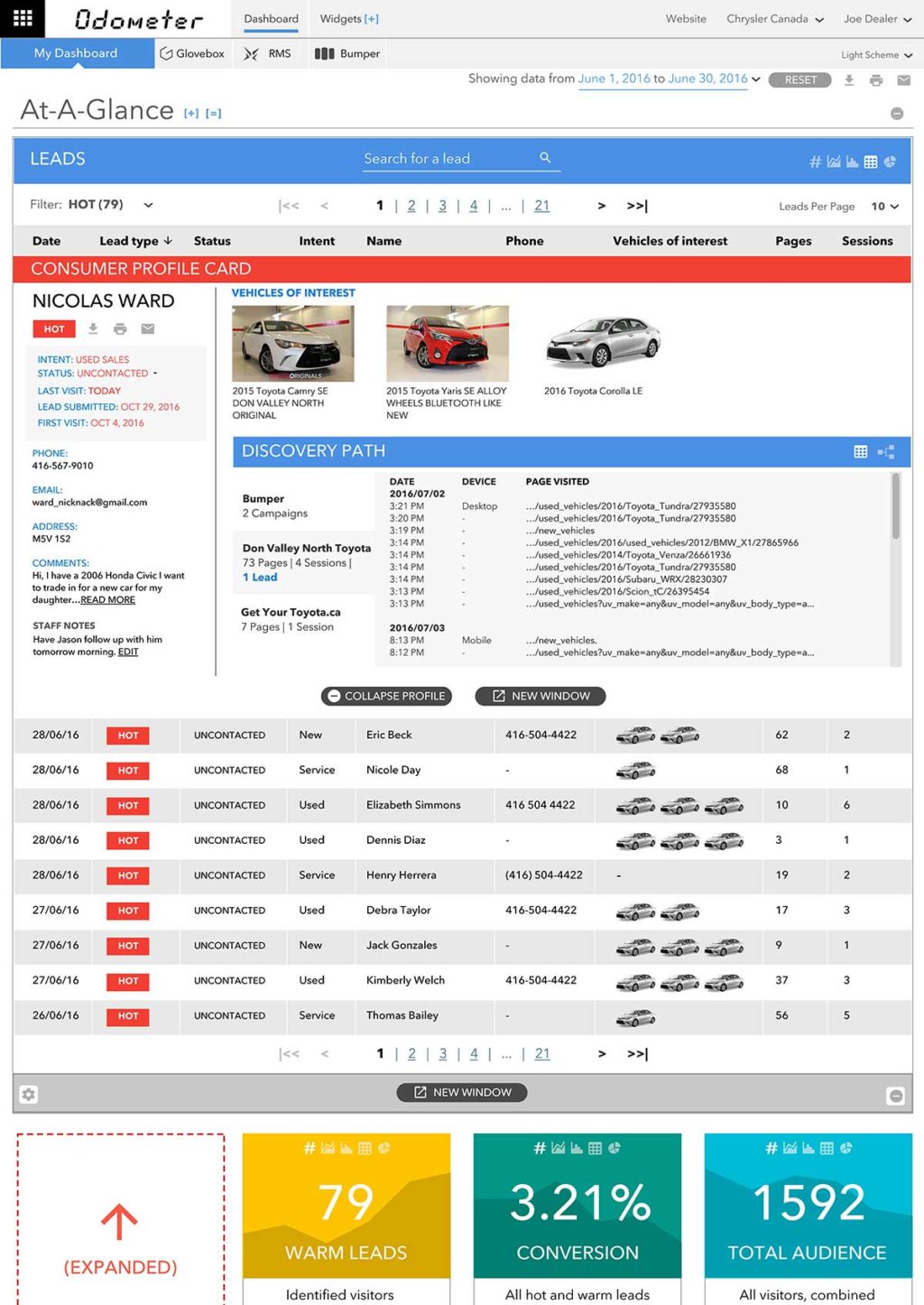Screen dimensions: 924x1305
Task: Sort leads by Lead type arrow
Action: (x=168, y=241)
